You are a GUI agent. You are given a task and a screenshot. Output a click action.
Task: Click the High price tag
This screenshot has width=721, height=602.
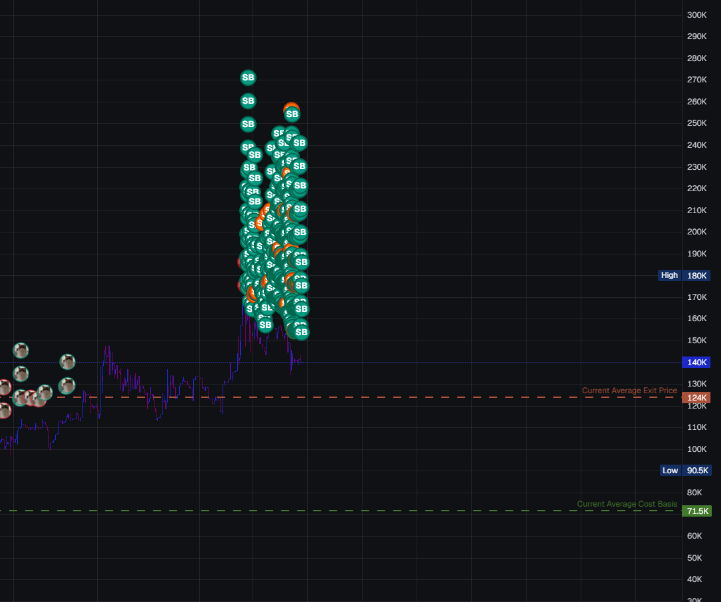click(669, 275)
